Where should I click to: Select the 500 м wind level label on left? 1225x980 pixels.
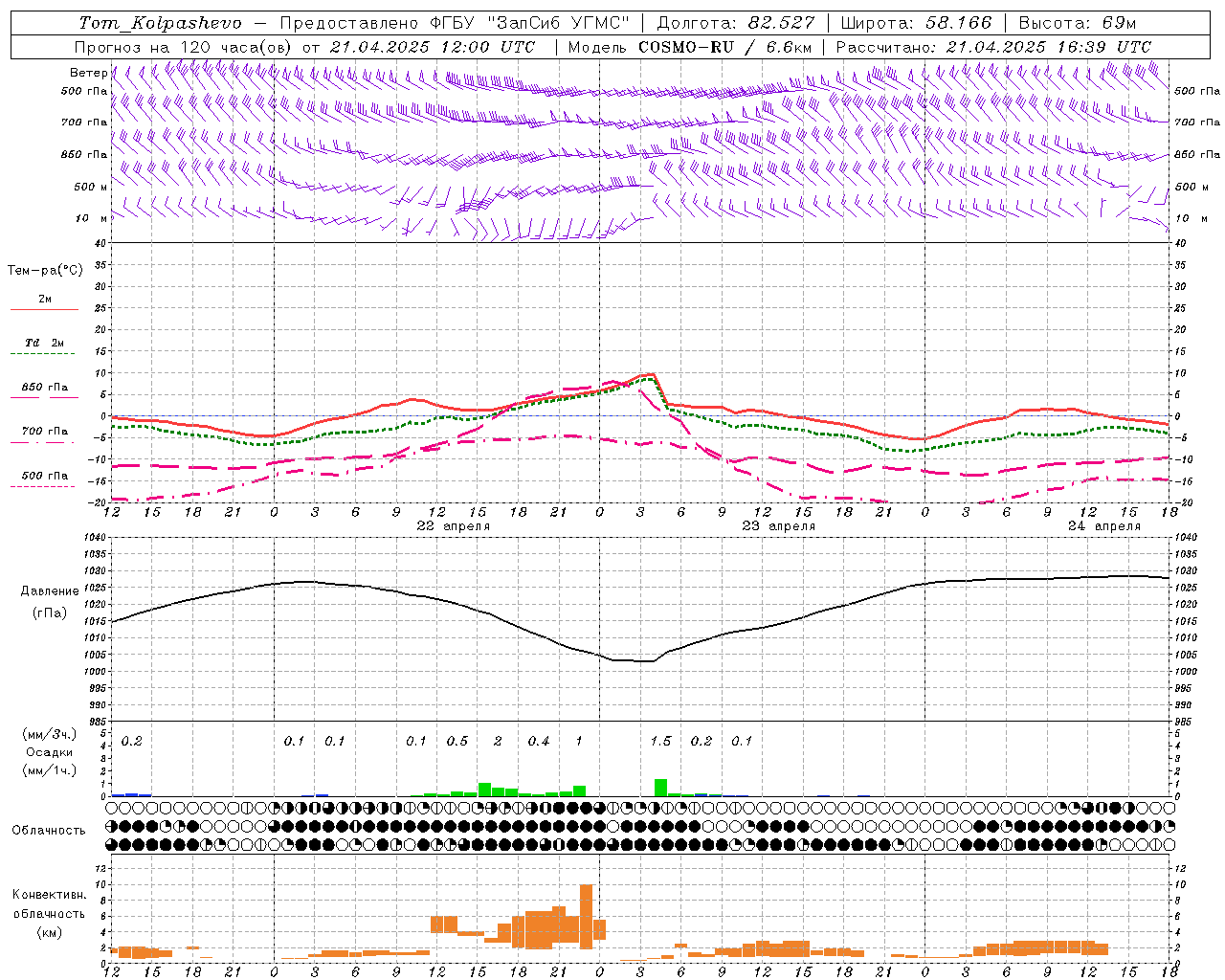tap(91, 187)
